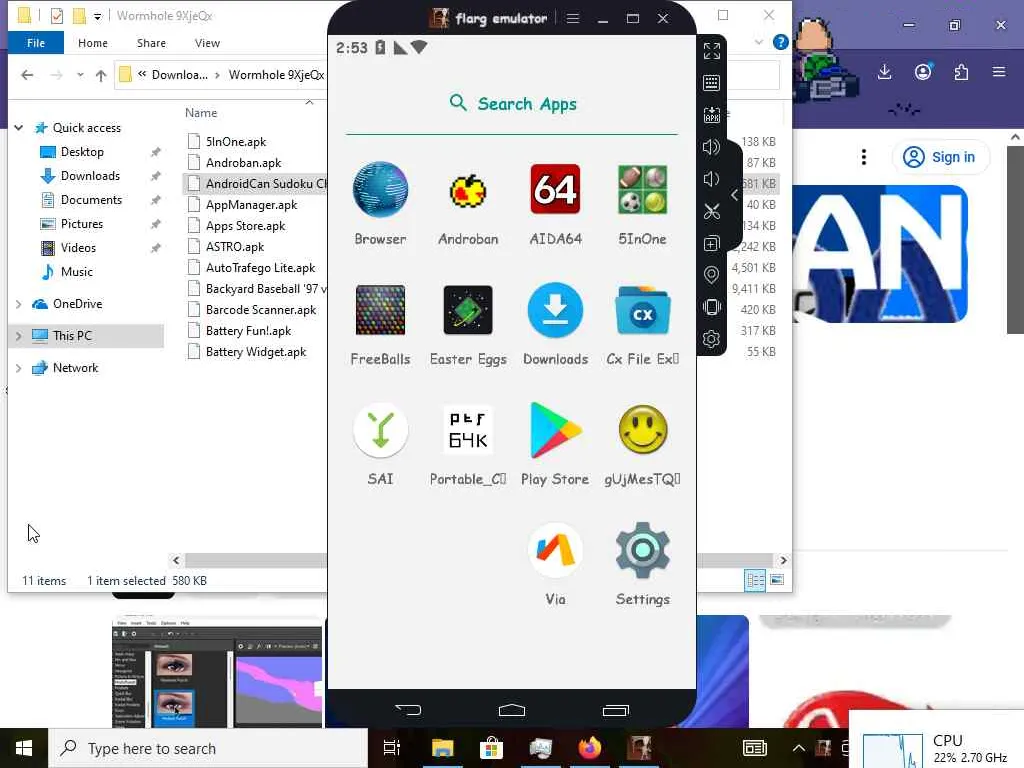The height and width of the screenshot is (768, 1024).
Task: Tap the Android recent apps button
Action: pos(615,710)
